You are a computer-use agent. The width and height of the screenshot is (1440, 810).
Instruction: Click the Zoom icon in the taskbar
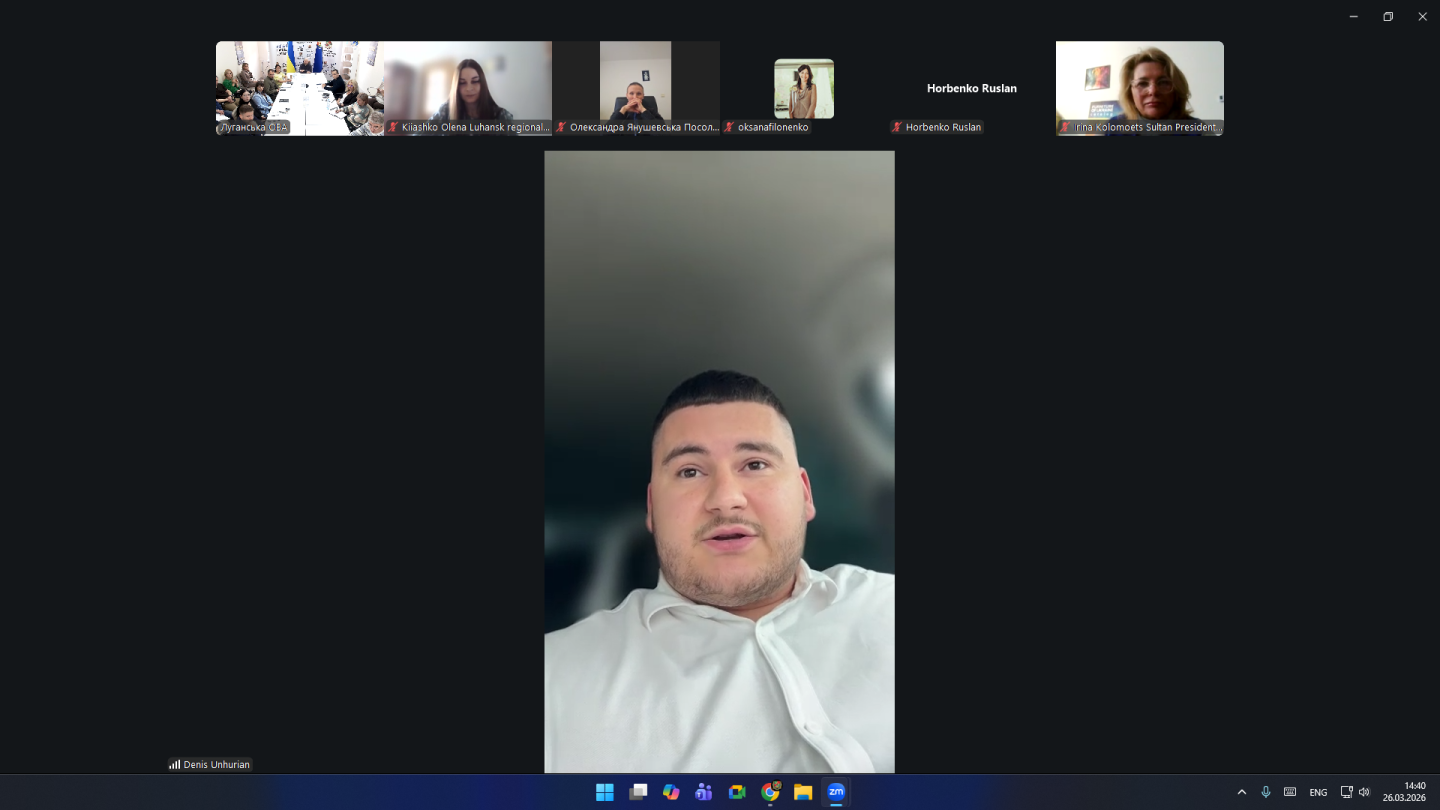[x=836, y=792]
